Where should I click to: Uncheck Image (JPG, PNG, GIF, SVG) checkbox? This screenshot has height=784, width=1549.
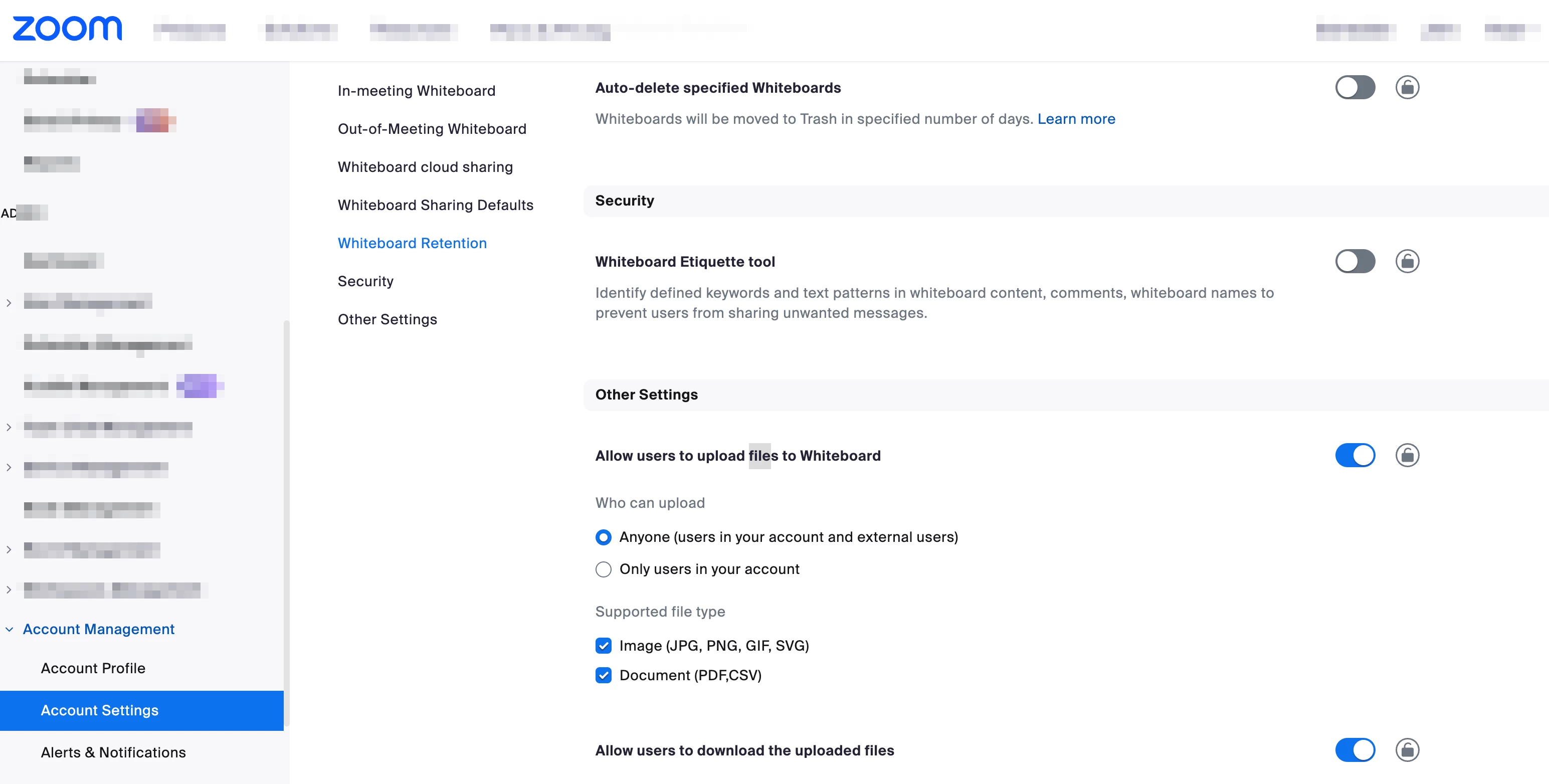coord(603,646)
